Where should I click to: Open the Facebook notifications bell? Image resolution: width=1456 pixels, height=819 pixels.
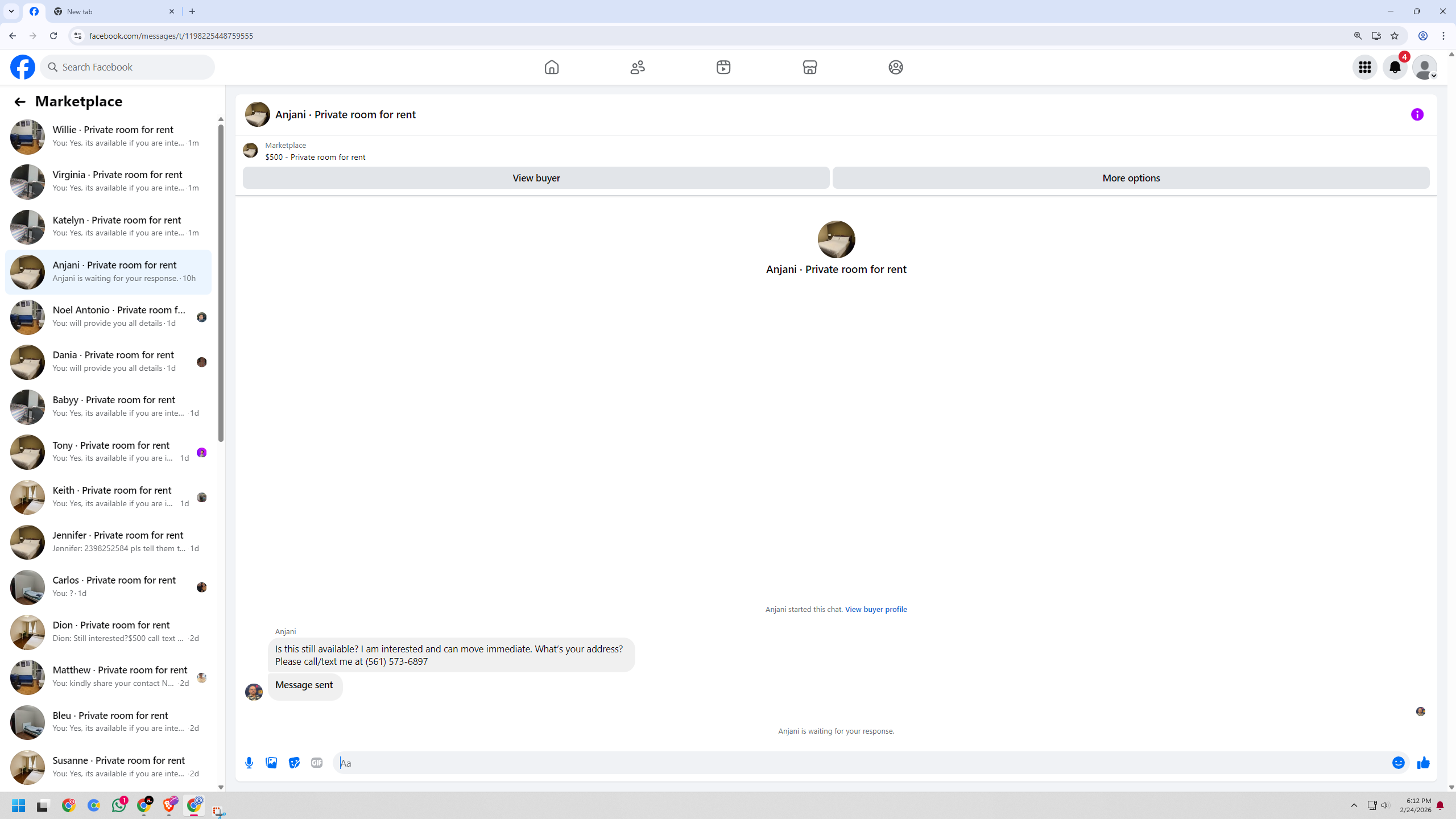[1395, 67]
